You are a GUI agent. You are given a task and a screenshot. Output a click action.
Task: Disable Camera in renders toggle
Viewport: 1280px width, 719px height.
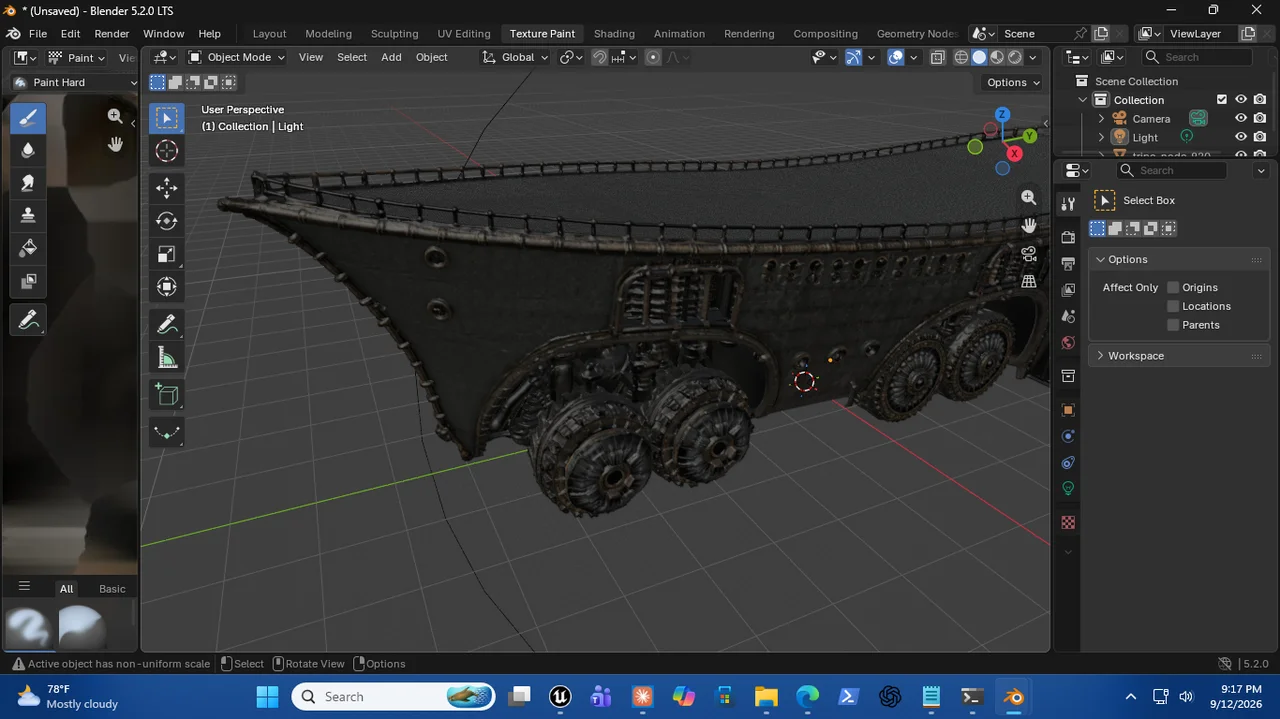(1260, 118)
